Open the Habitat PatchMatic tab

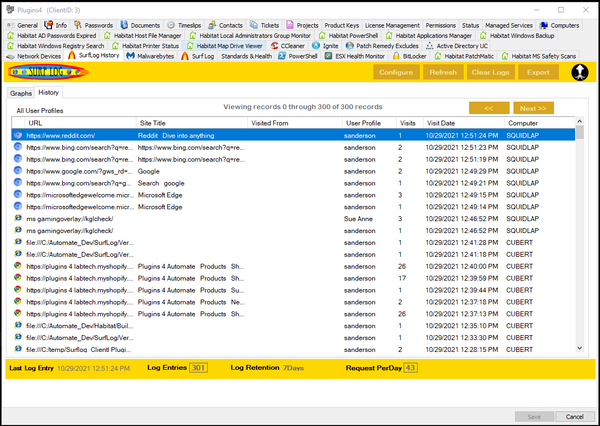pyautogui.click(x=464, y=56)
